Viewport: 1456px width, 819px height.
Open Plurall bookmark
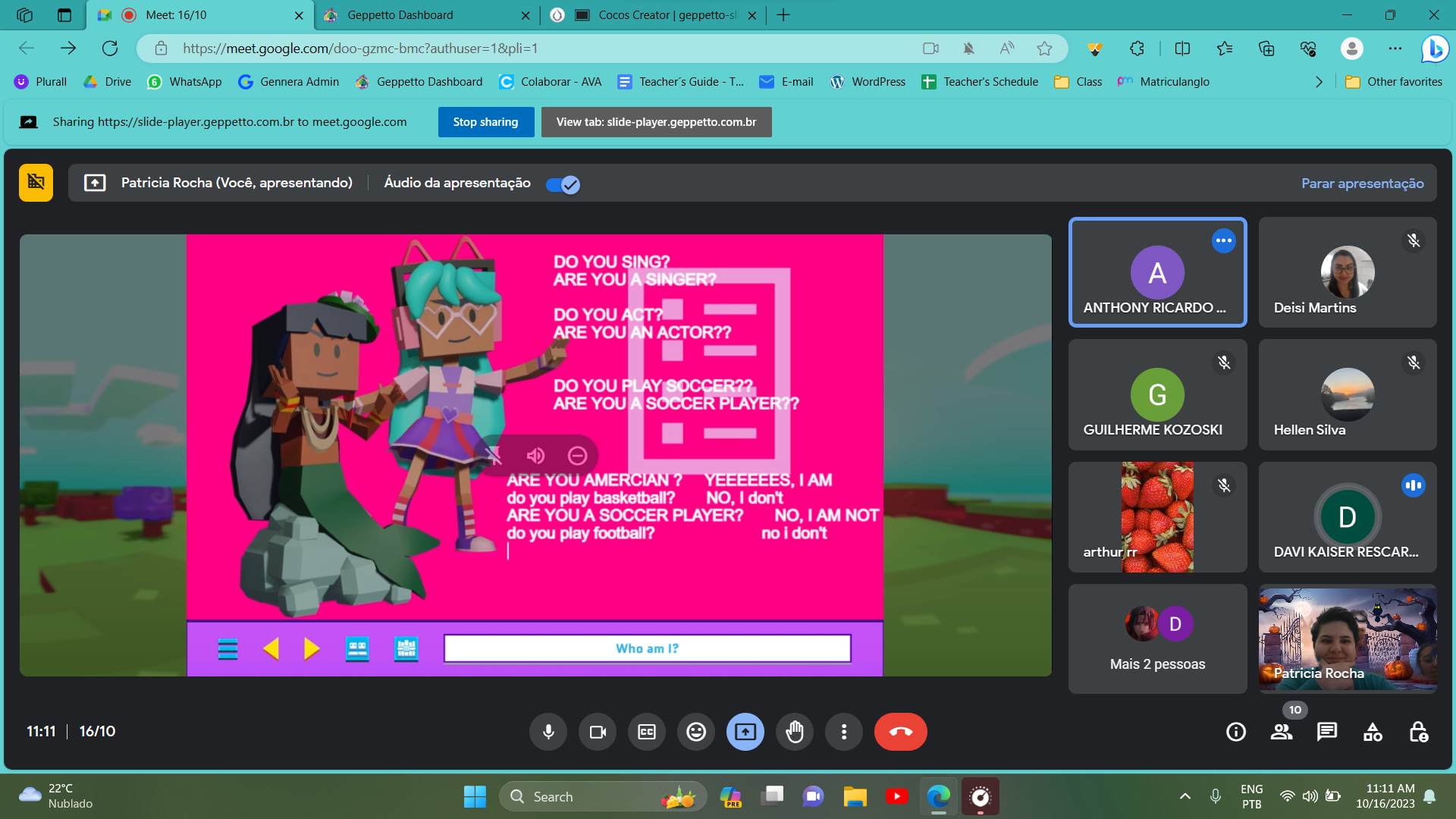41,82
